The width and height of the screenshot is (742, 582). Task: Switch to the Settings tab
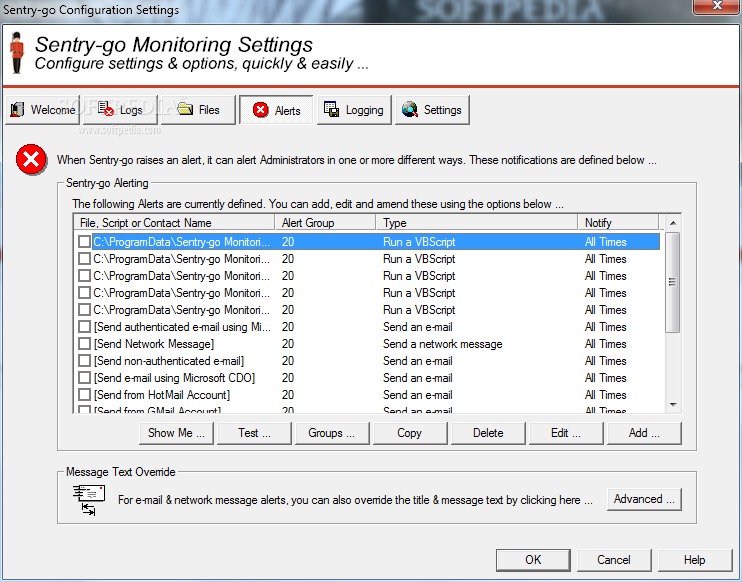[x=432, y=110]
